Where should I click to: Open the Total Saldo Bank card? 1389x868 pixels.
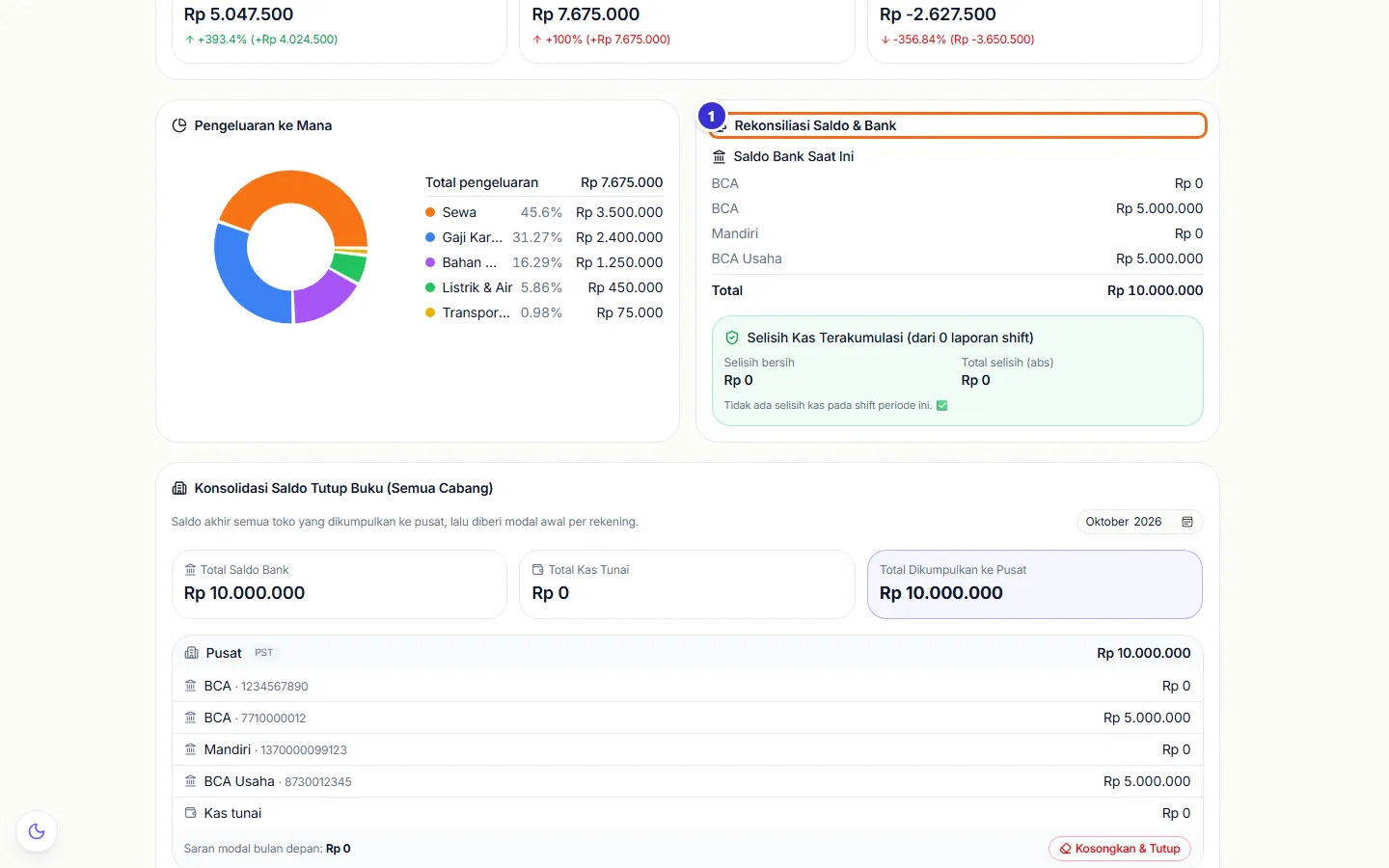pyautogui.click(x=340, y=584)
